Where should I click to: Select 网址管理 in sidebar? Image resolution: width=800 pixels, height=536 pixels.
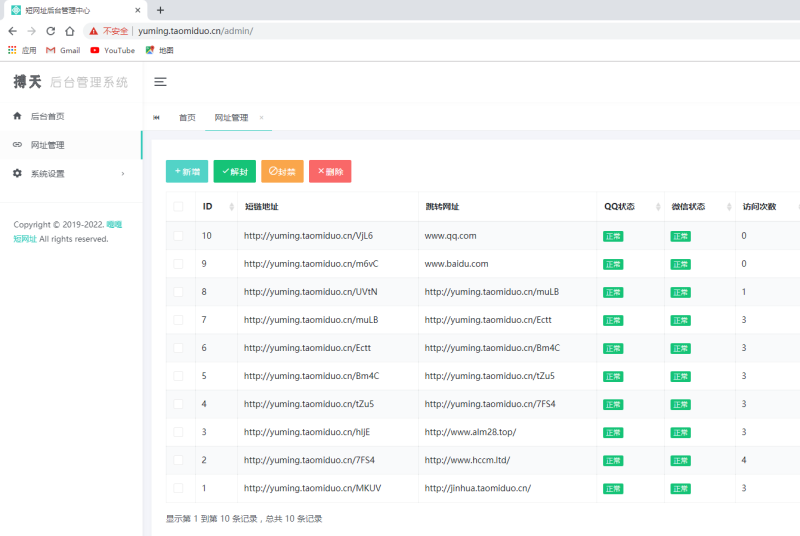point(71,145)
